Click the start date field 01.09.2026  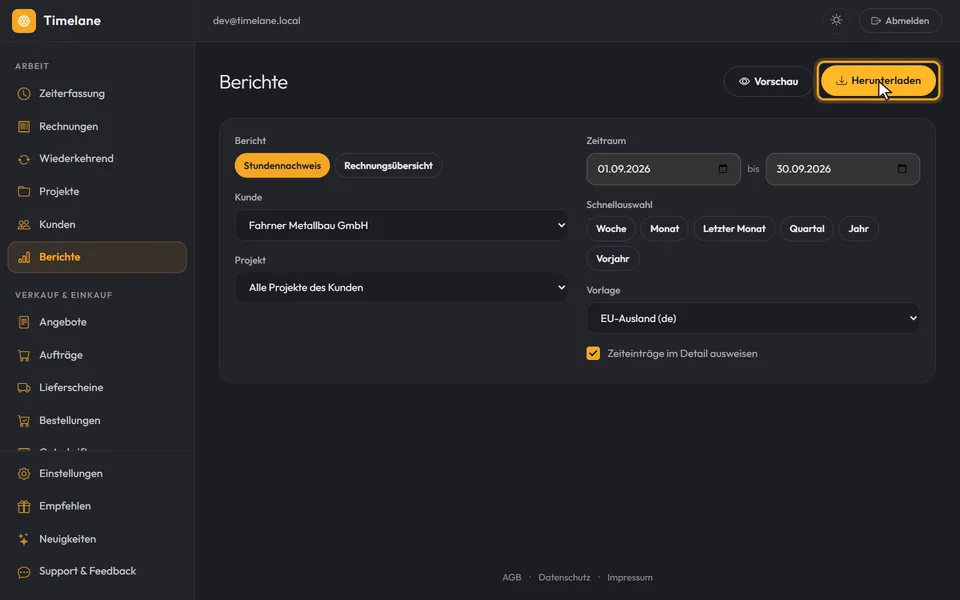coord(664,169)
